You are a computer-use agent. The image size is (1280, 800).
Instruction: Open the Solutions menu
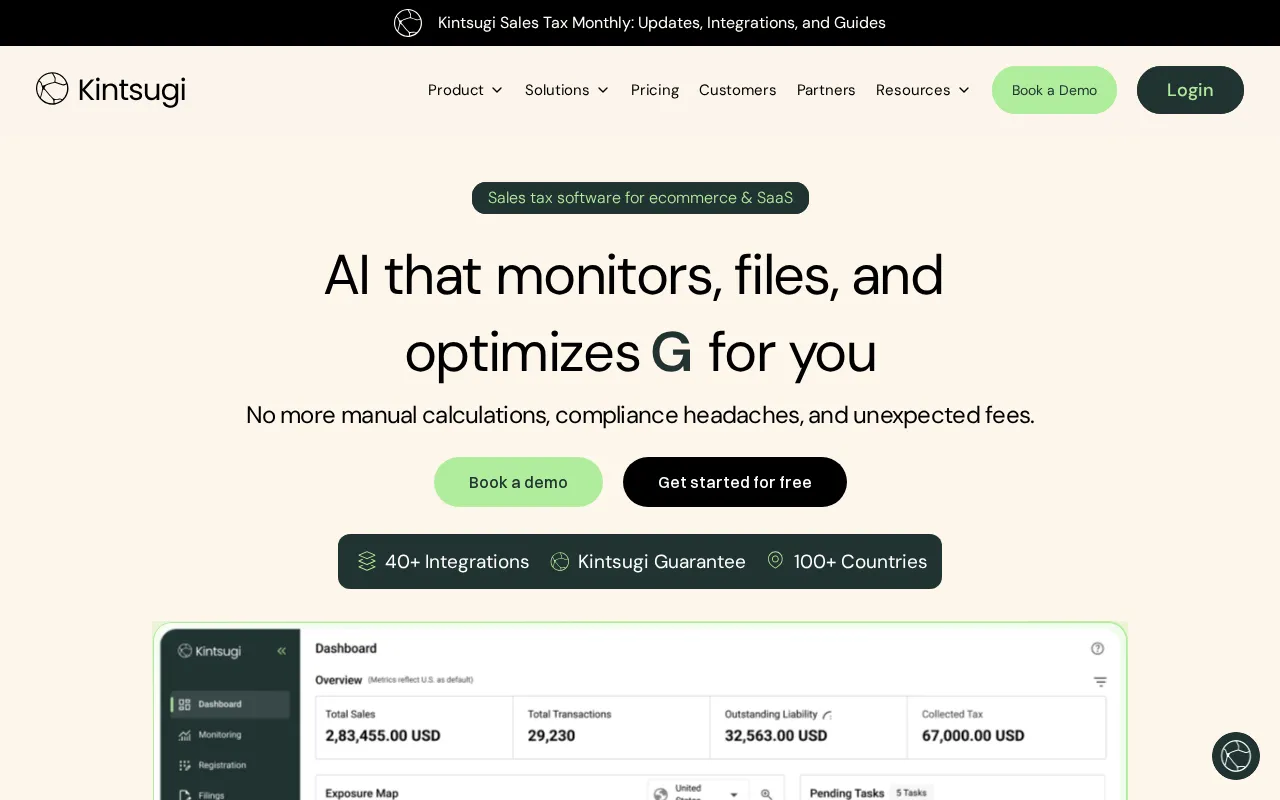(x=557, y=90)
